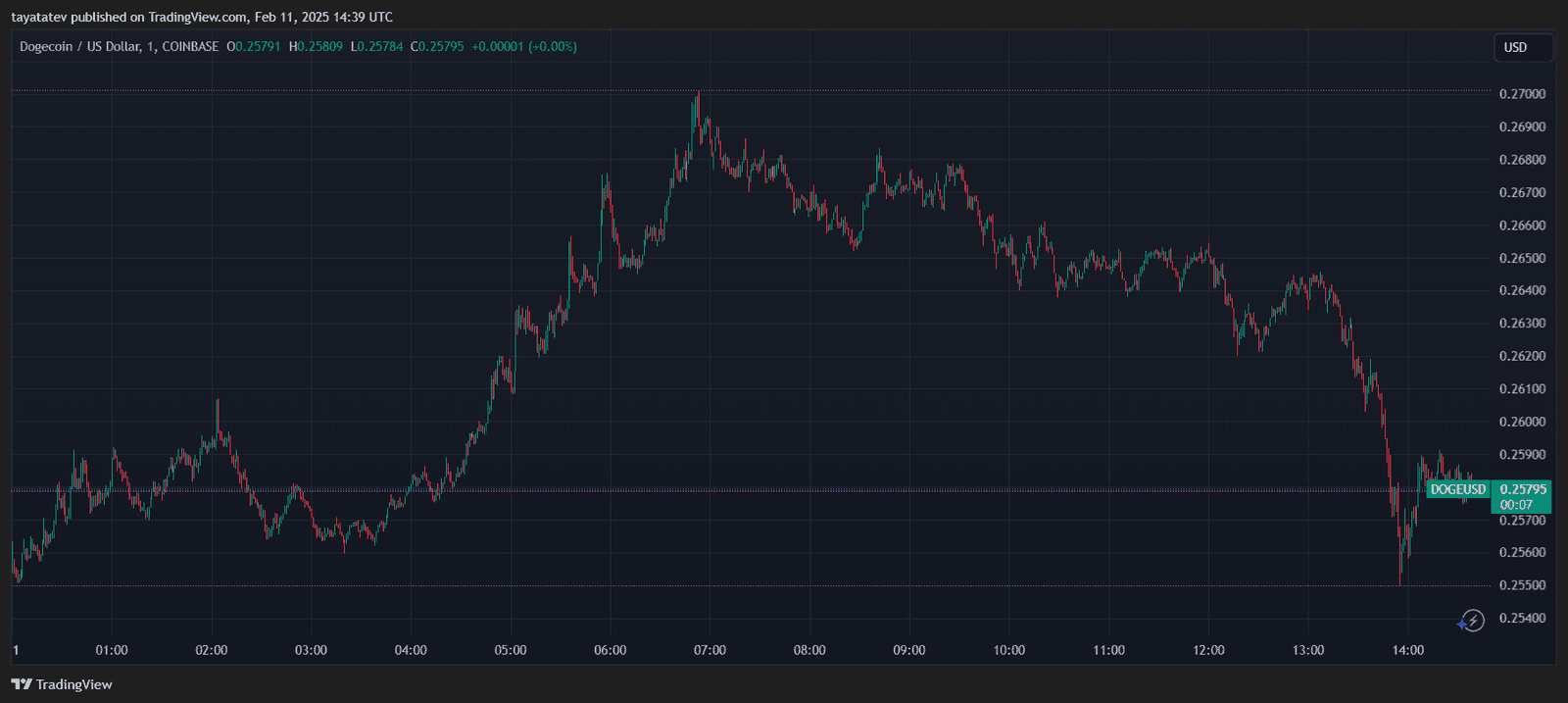This screenshot has height=703, width=1568.
Task: Click the 0.26000 price axis label
Action: [x=1522, y=422]
